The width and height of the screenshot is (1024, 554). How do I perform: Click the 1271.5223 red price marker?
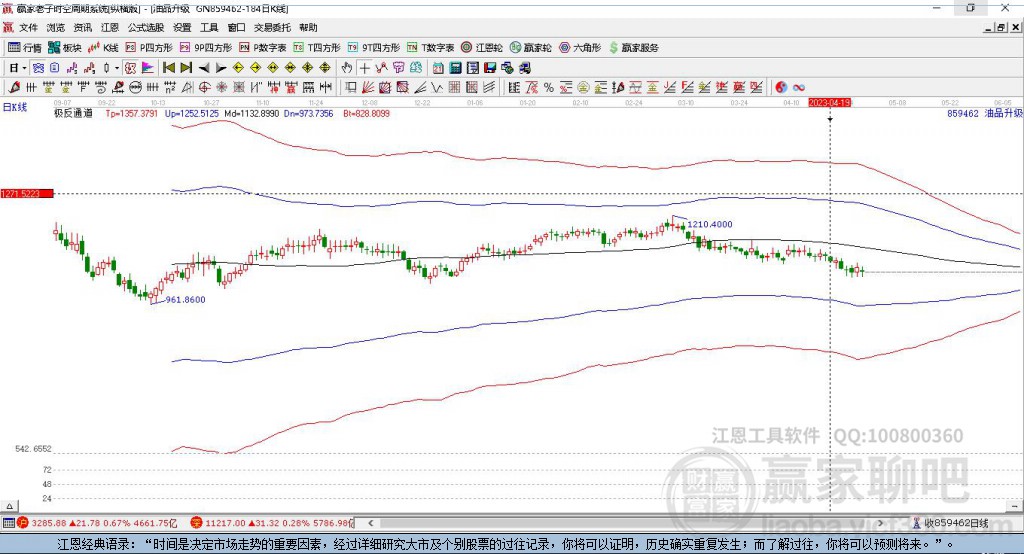point(27,193)
